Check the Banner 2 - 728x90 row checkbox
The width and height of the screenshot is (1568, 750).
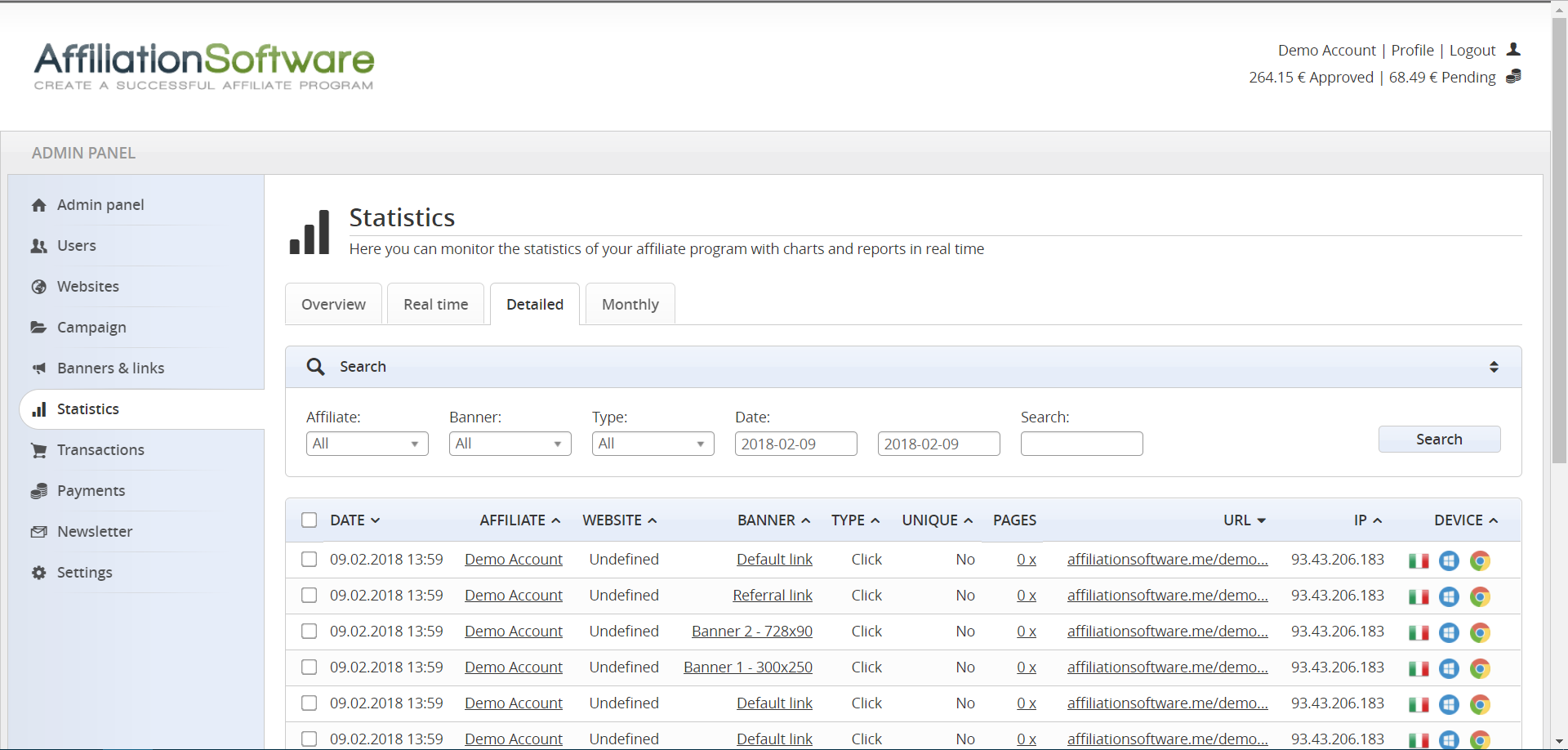click(309, 632)
